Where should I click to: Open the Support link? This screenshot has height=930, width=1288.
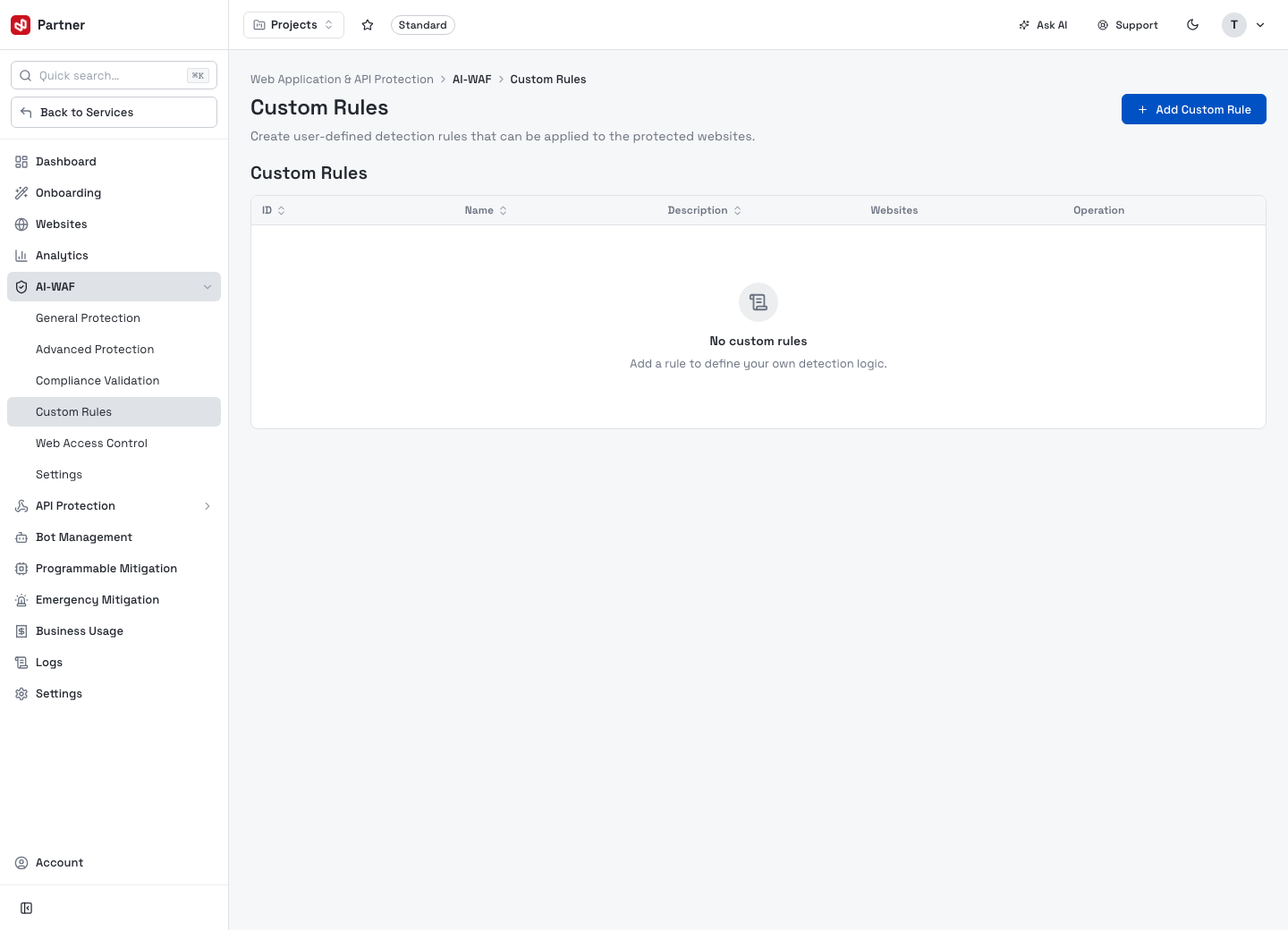(1128, 25)
